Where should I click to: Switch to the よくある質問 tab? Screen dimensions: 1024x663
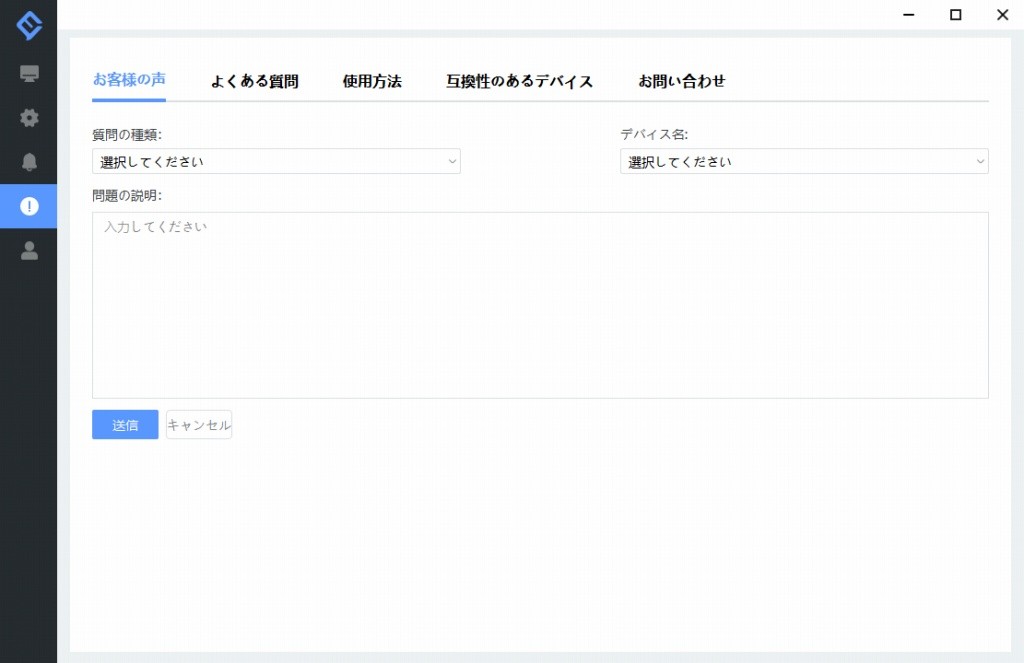(255, 81)
